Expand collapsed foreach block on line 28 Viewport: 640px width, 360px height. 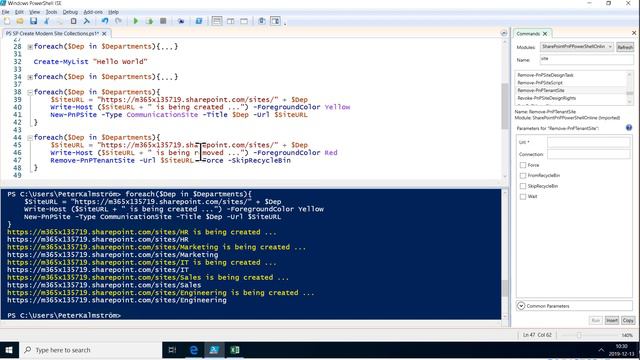coord(30,47)
